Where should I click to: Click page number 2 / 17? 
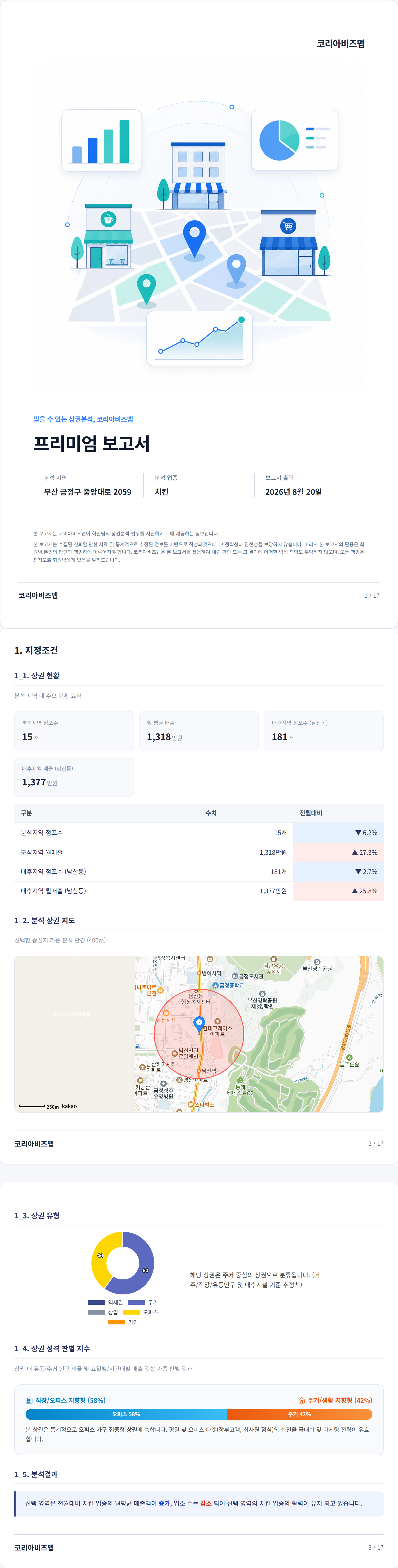pos(376,1144)
